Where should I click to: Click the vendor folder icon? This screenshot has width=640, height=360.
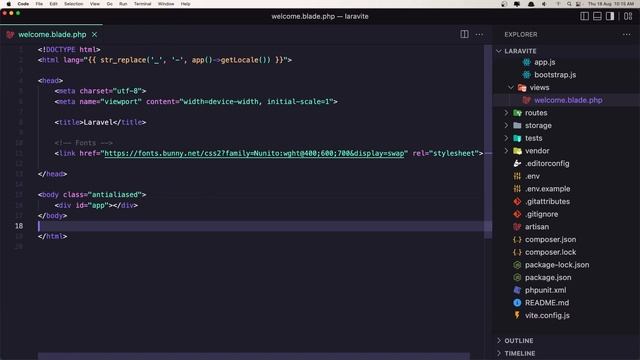(517, 151)
